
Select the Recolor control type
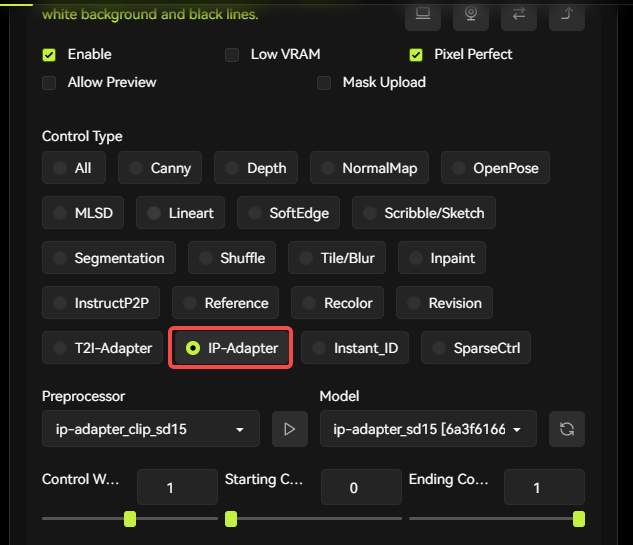337,303
